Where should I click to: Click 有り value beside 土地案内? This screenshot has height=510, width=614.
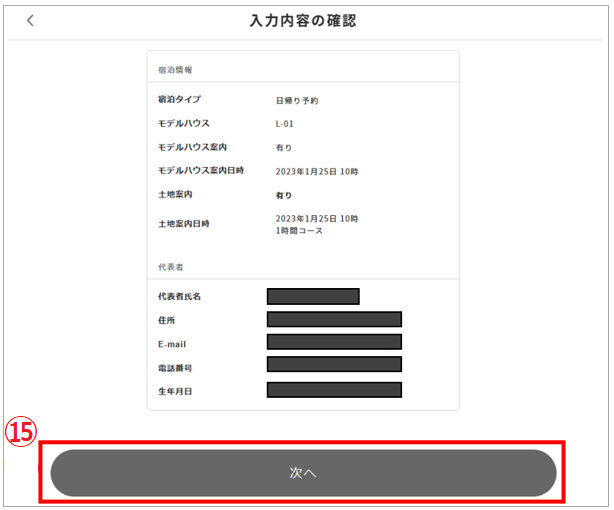click(x=284, y=195)
